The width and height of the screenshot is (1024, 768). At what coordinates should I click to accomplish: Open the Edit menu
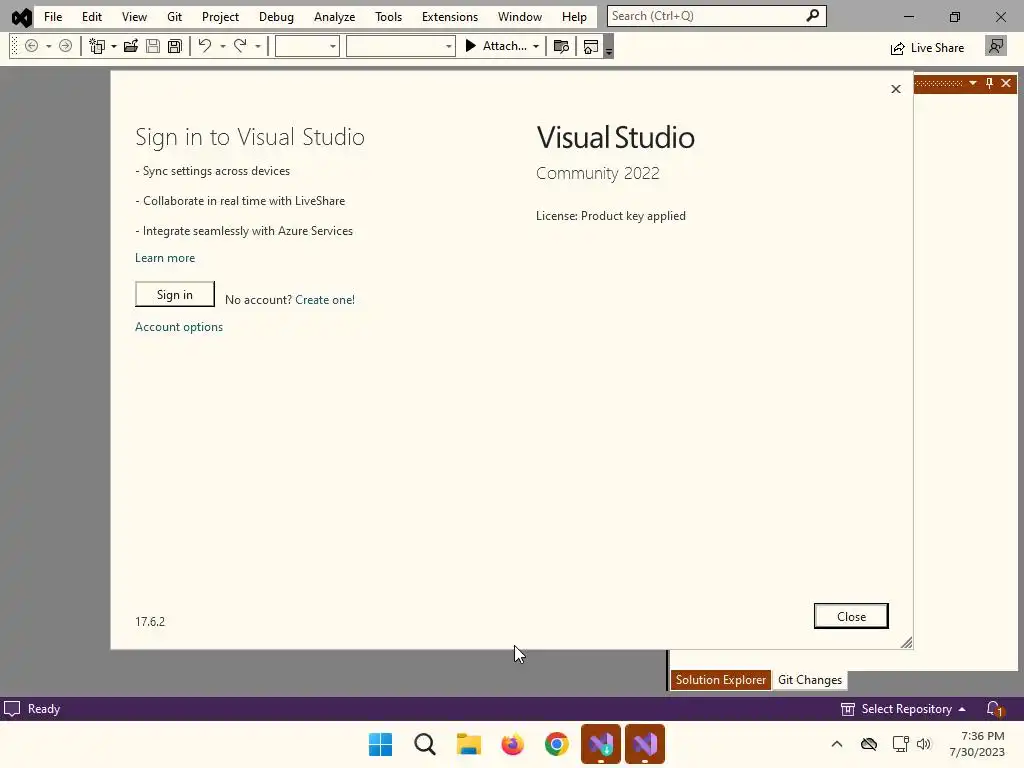(91, 16)
